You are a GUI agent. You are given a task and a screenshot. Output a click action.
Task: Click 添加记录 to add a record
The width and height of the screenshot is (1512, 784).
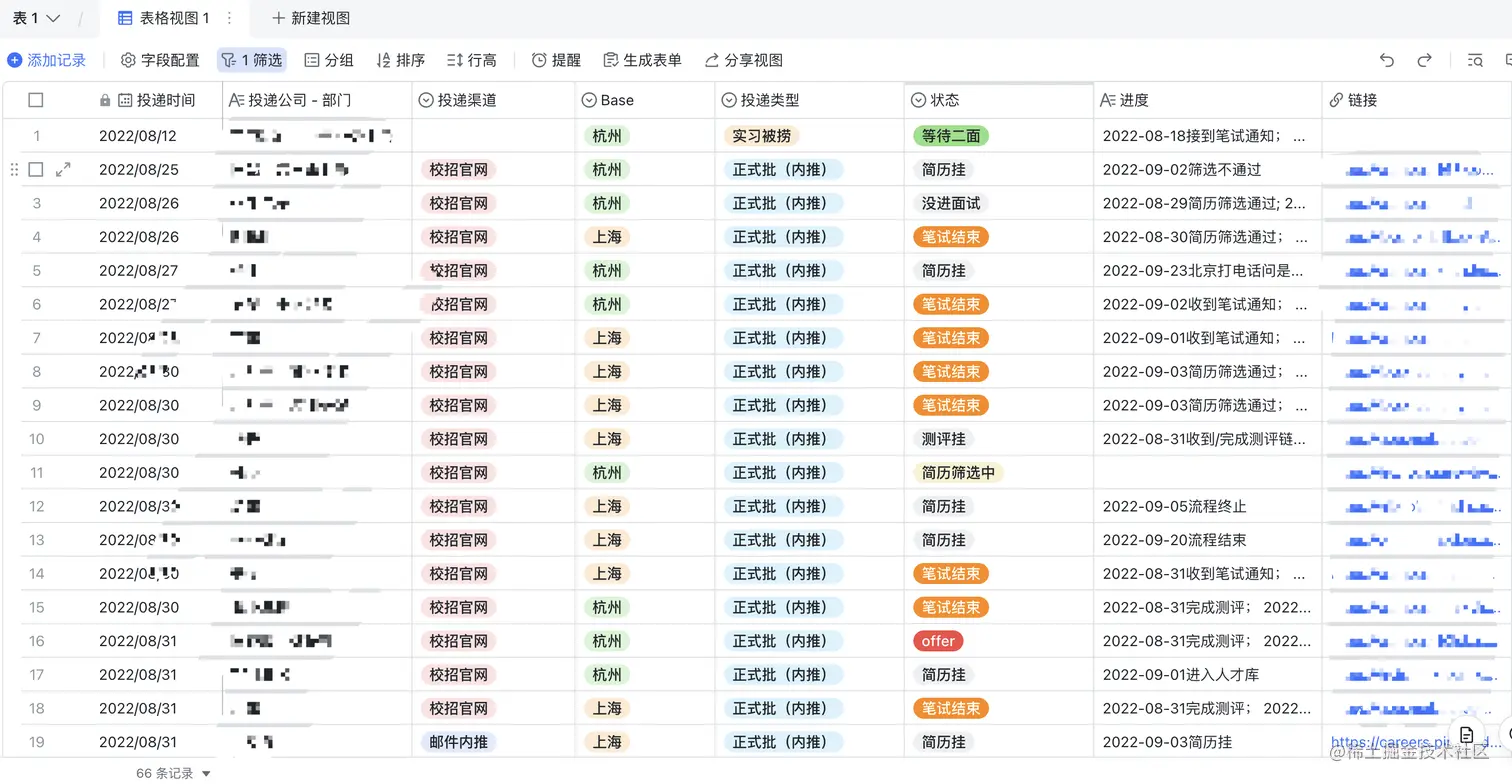pyautogui.click(x=48, y=60)
